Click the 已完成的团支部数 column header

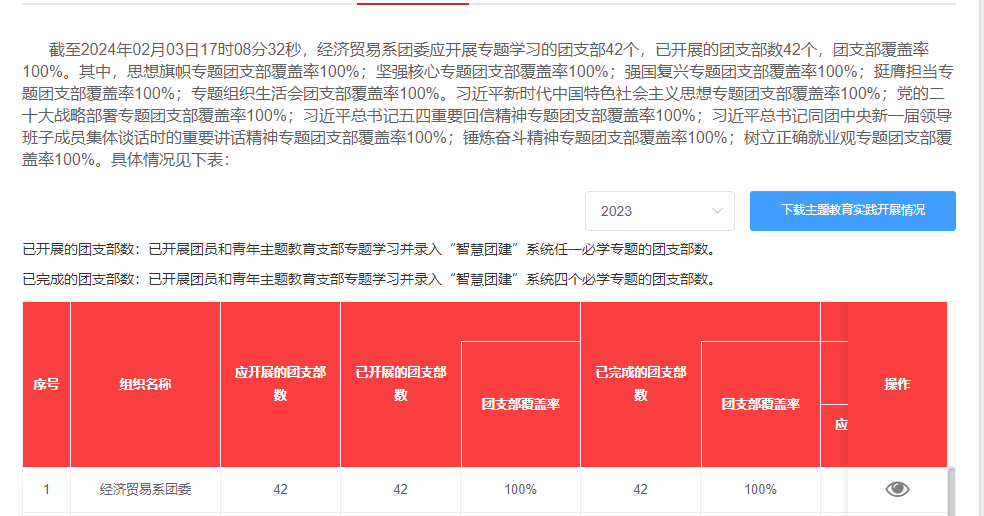641,384
